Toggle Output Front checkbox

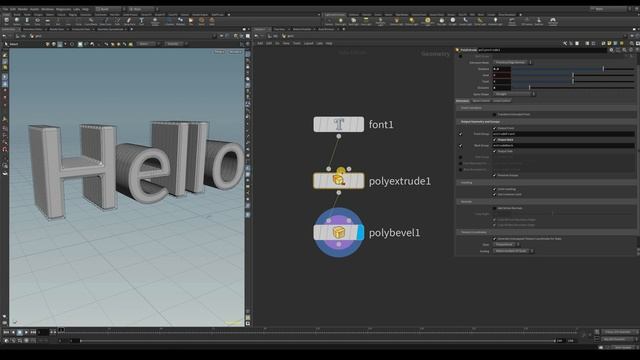click(494, 128)
